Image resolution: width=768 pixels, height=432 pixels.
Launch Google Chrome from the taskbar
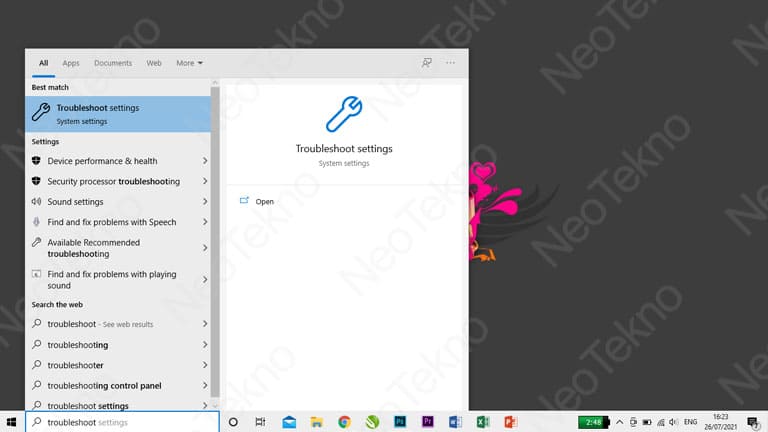(x=344, y=422)
